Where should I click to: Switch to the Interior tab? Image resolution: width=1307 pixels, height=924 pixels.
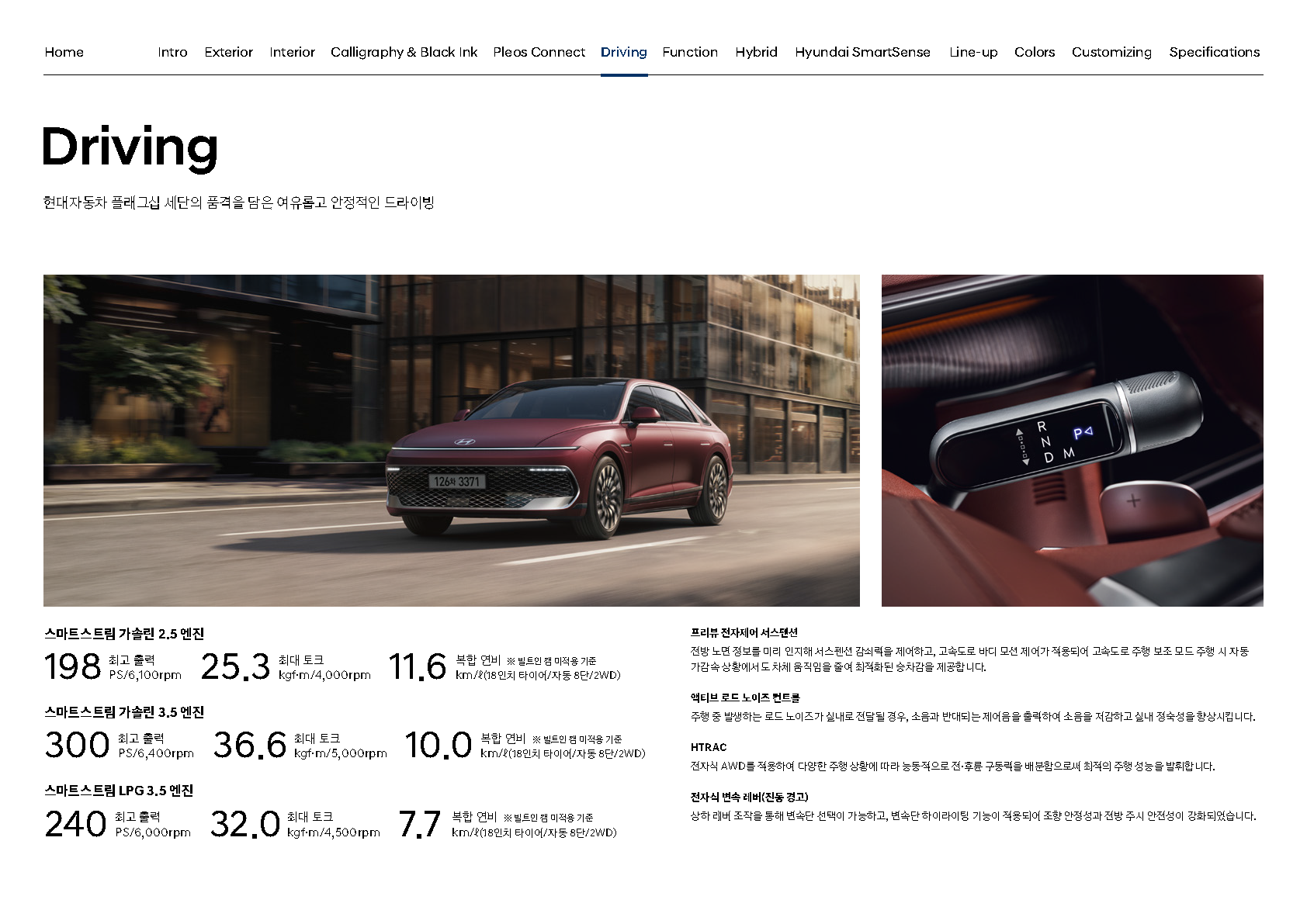click(292, 52)
